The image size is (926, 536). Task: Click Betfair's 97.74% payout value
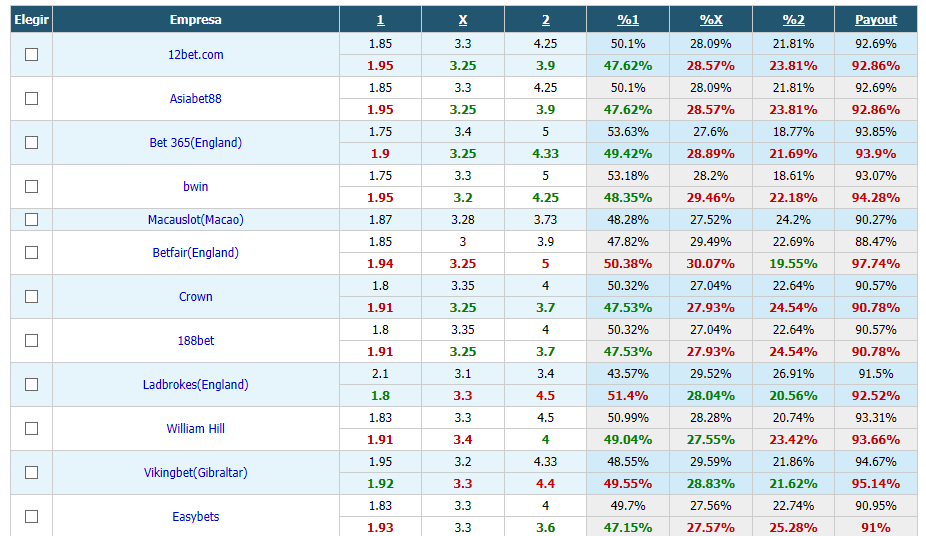[x=876, y=263]
